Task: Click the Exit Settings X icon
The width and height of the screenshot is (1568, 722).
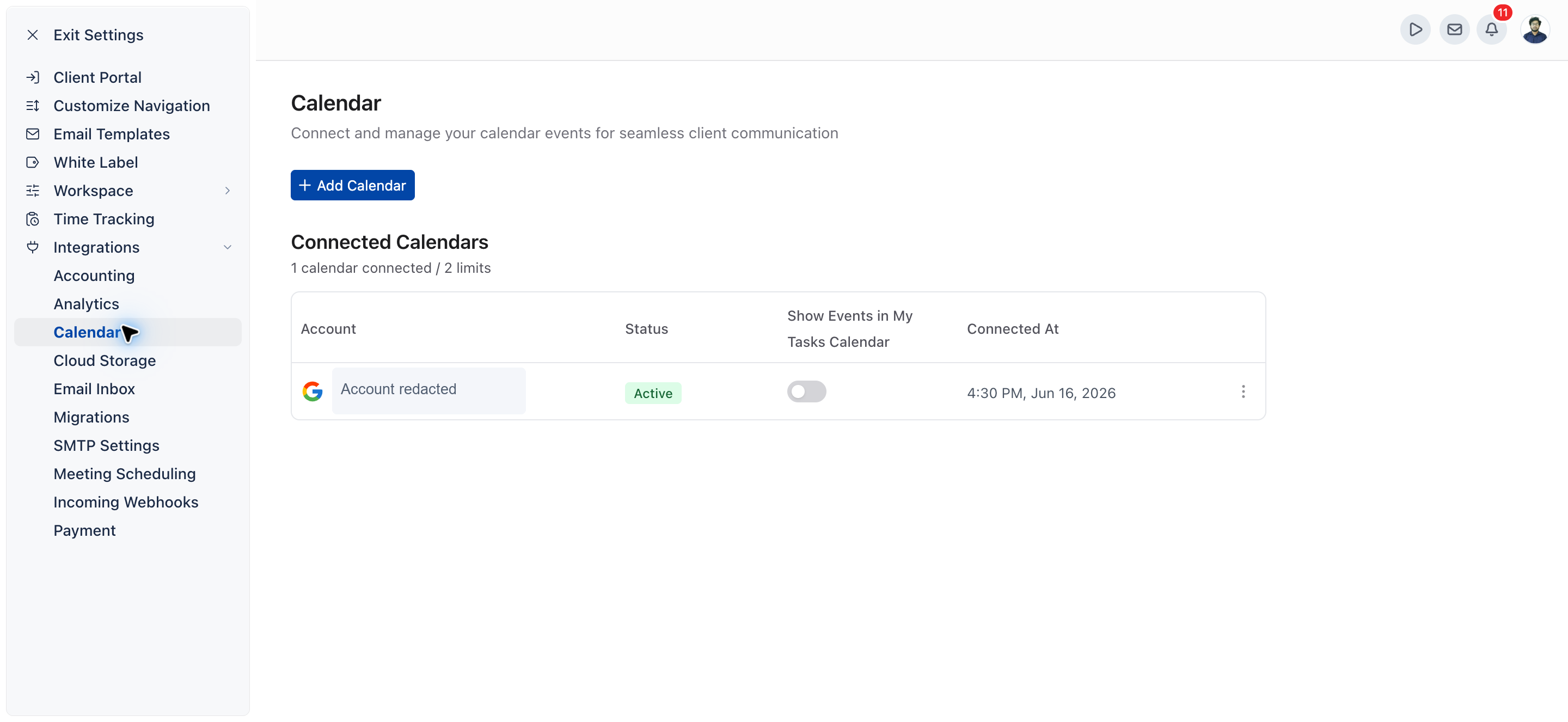Action: click(33, 35)
